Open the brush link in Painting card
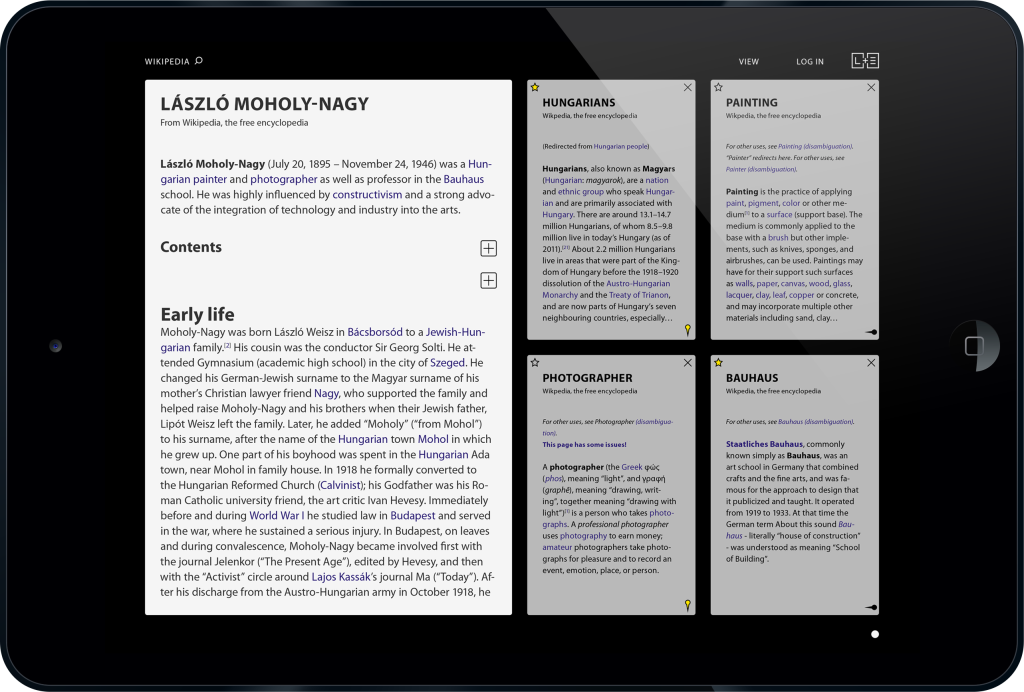 point(778,238)
